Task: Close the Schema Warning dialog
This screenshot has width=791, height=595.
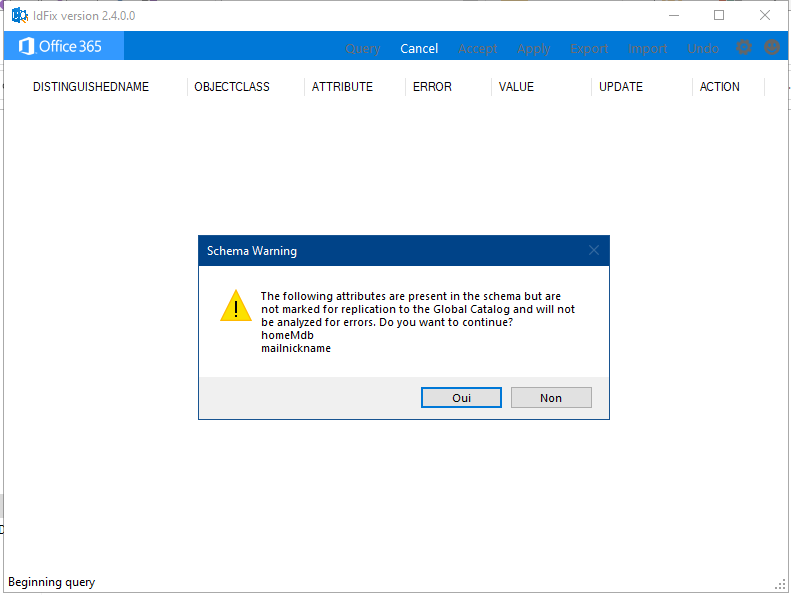Action: [x=594, y=250]
